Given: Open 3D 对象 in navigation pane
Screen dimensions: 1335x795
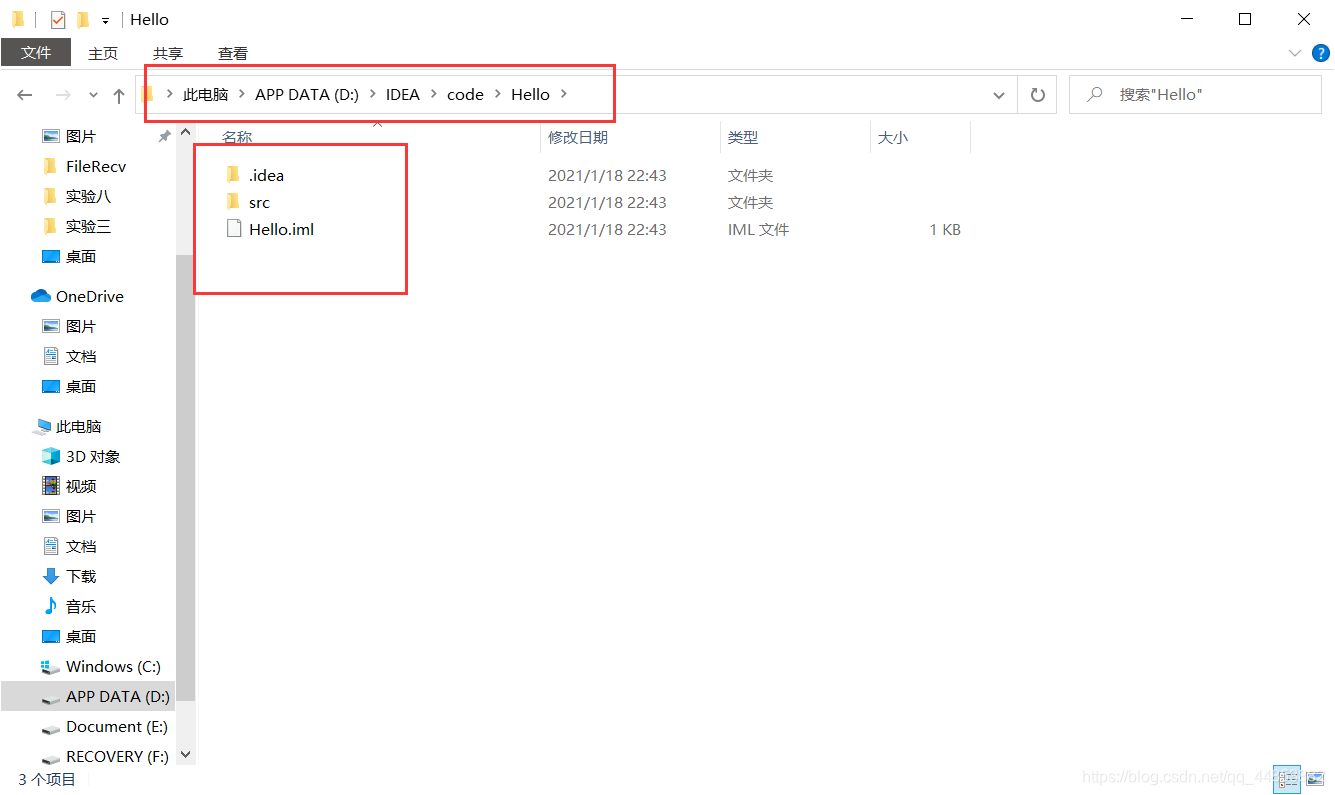Looking at the screenshot, I should point(93,456).
